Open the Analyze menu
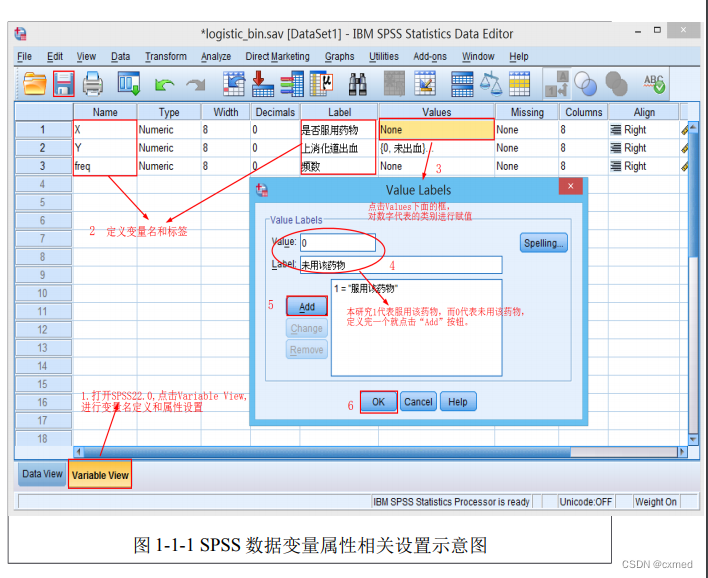 (x=216, y=56)
